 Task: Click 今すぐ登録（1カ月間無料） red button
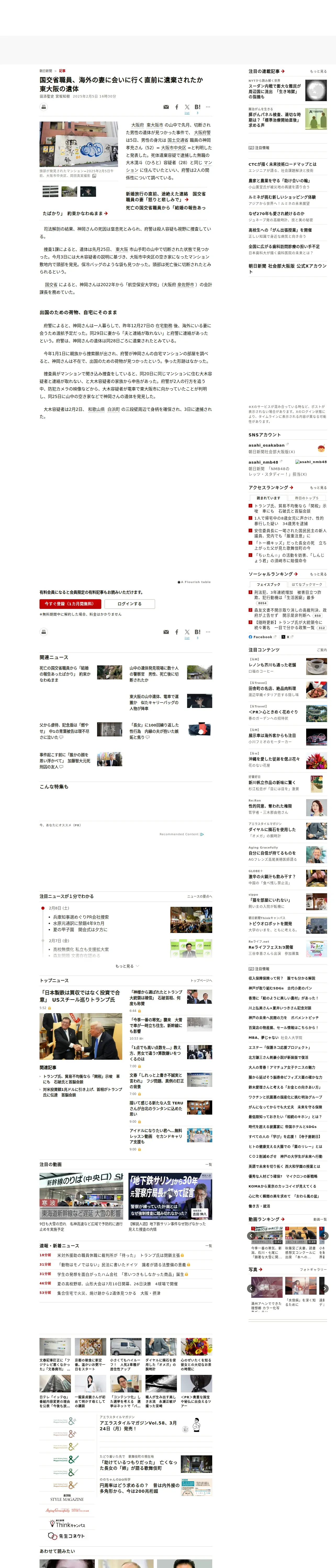(70, 604)
